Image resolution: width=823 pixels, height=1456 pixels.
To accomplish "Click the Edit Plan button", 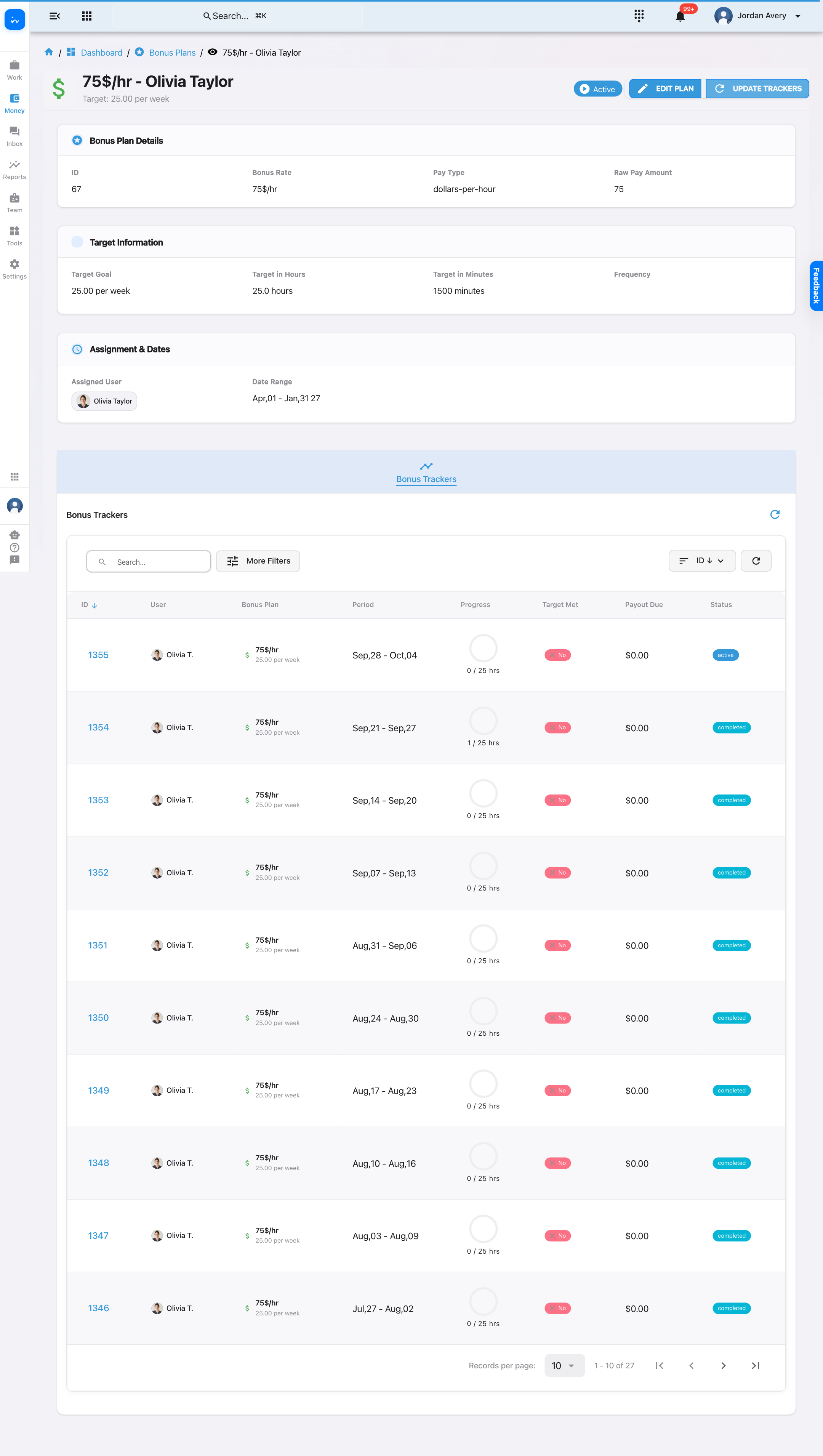I will (x=665, y=89).
